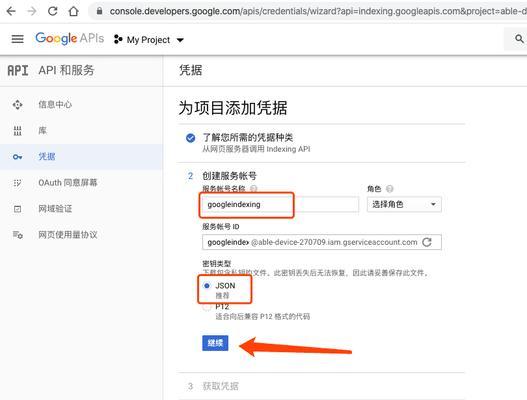527x400 pixels.
Task: Select the JSON key type radio
Action: (207, 286)
